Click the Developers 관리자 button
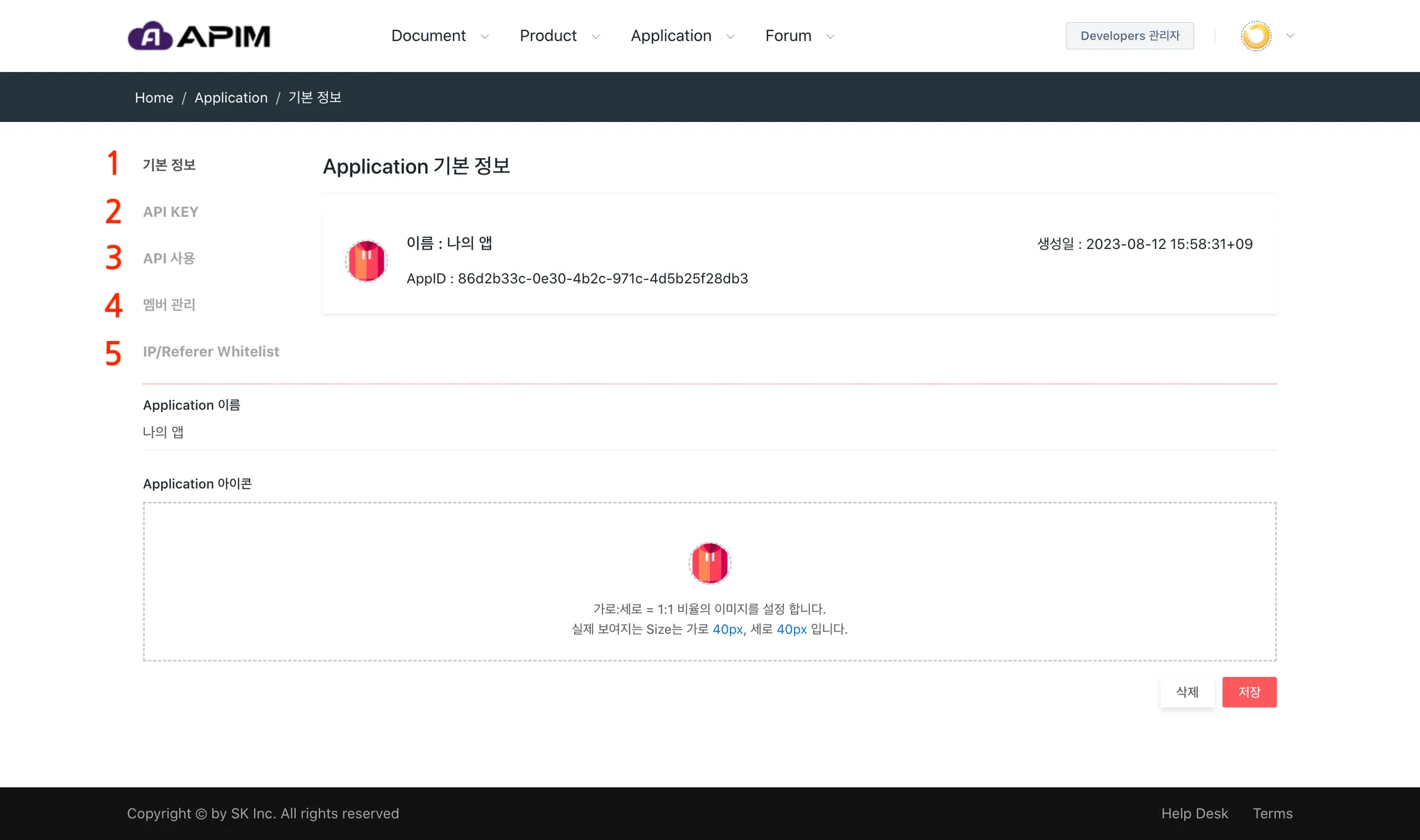This screenshot has height=840, width=1420. [x=1129, y=36]
